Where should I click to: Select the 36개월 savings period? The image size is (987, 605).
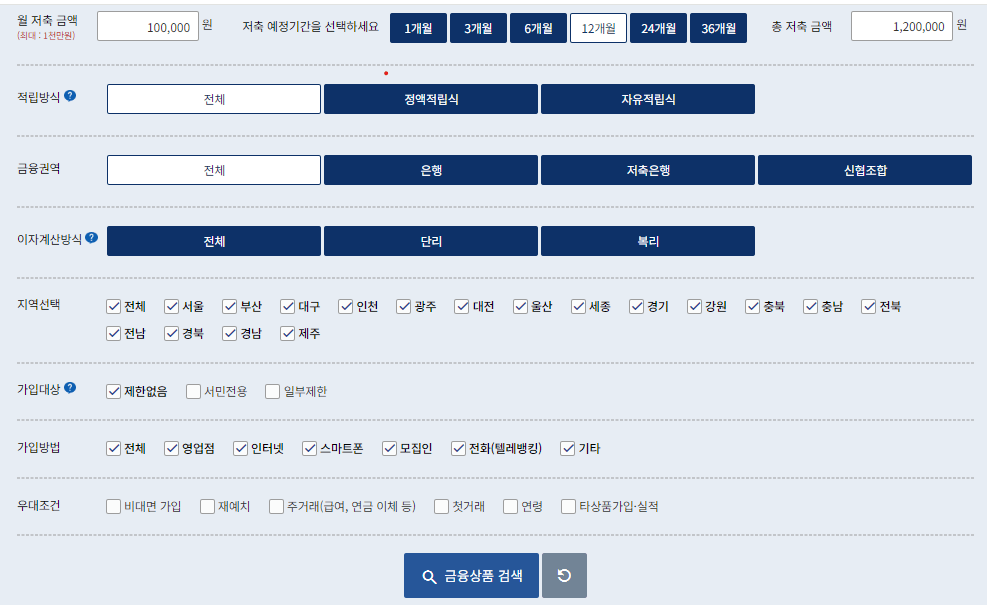pos(718,27)
